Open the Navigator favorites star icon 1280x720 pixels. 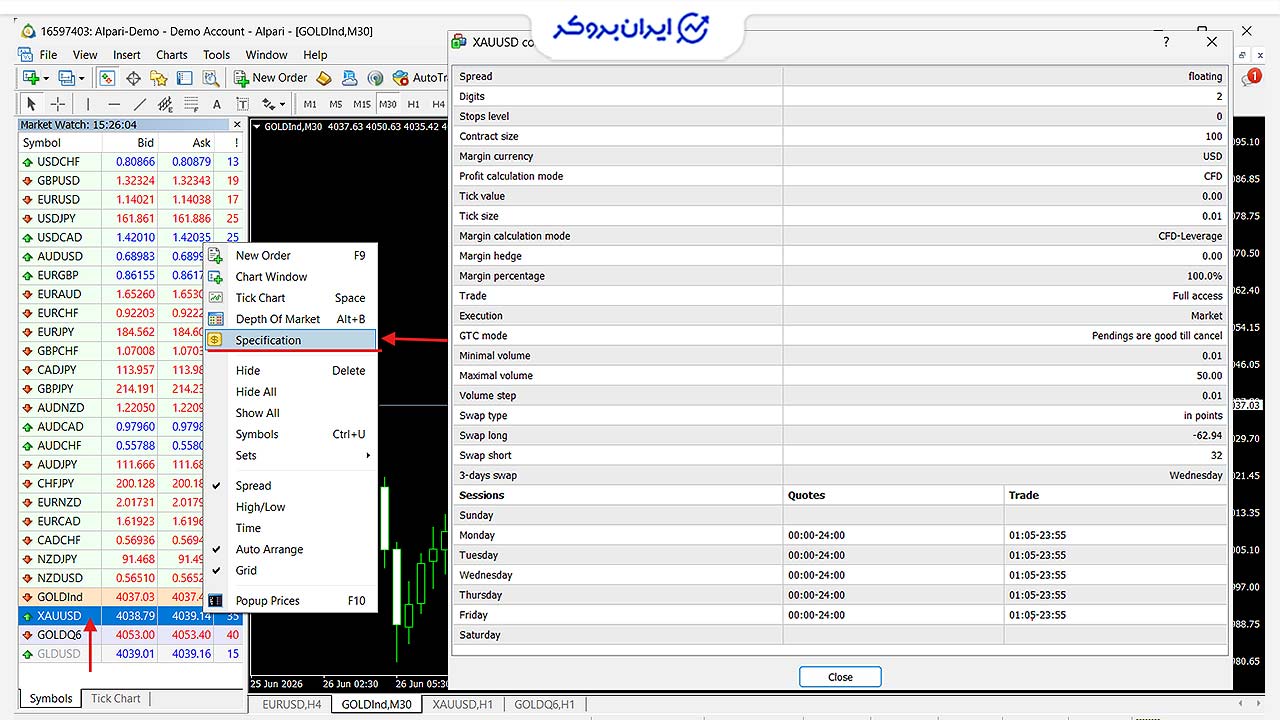[159, 78]
